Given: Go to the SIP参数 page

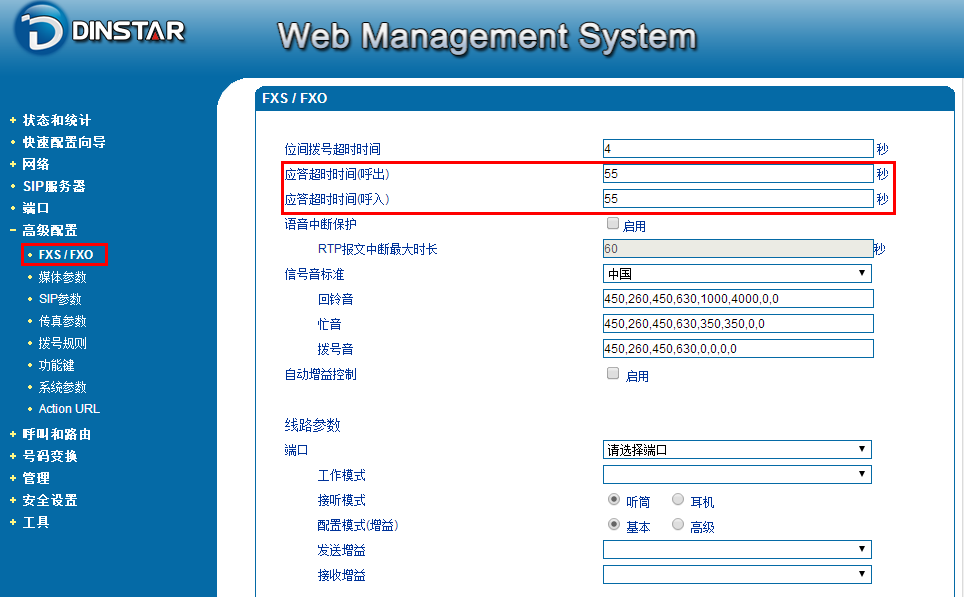Looking at the screenshot, I should click(60, 299).
